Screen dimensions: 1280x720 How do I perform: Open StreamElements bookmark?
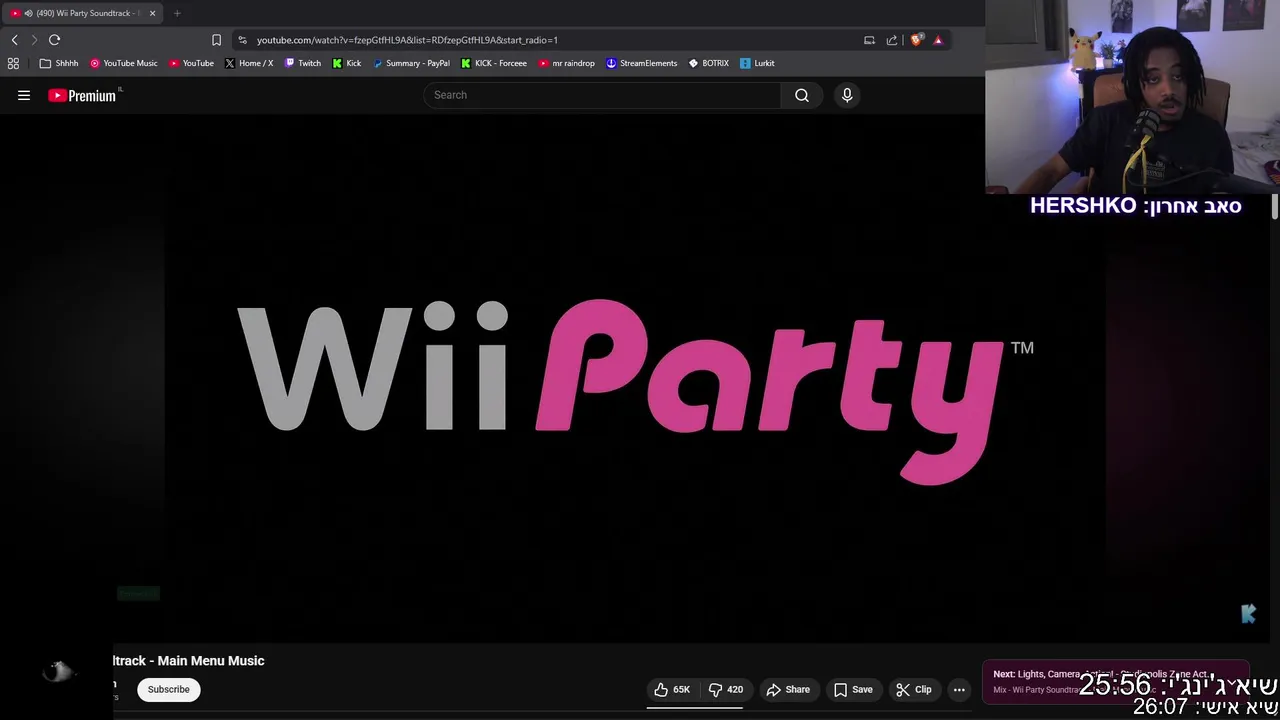pos(642,63)
